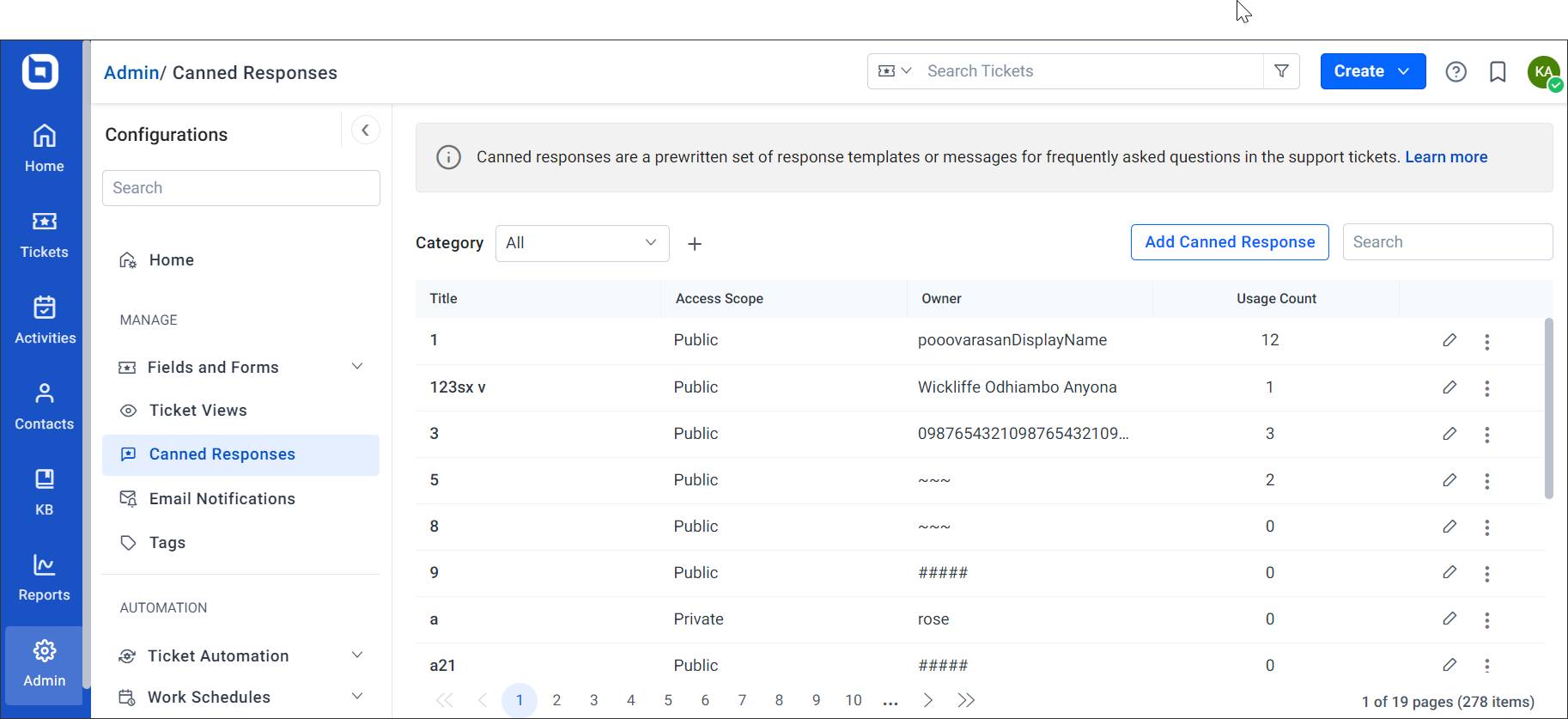Open the Tickets module in navigation bar

tap(44, 235)
